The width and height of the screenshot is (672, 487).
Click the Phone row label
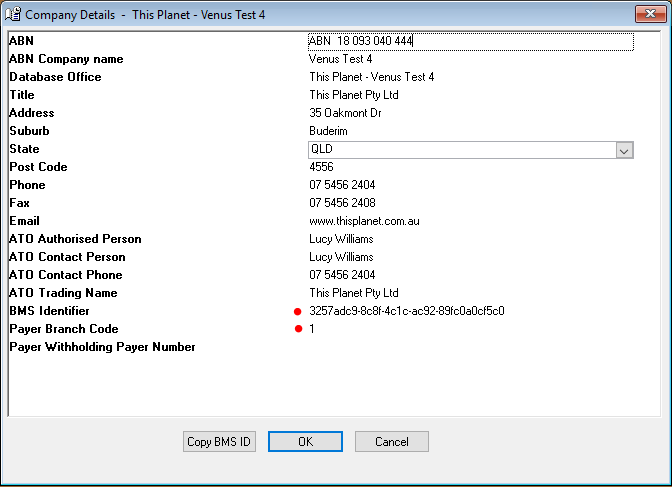[x=27, y=185]
